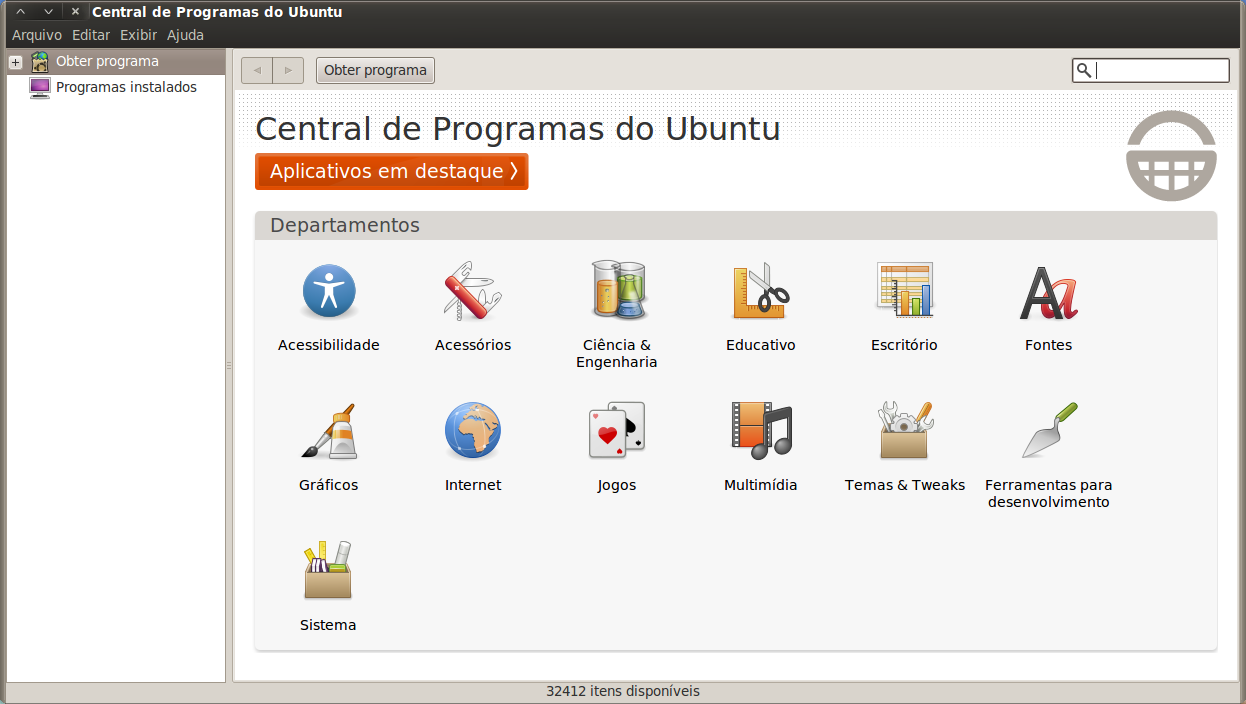Click the Ciência & Engenharia label
Image resolution: width=1246 pixels, height=704 pixels.
(617, 353)
